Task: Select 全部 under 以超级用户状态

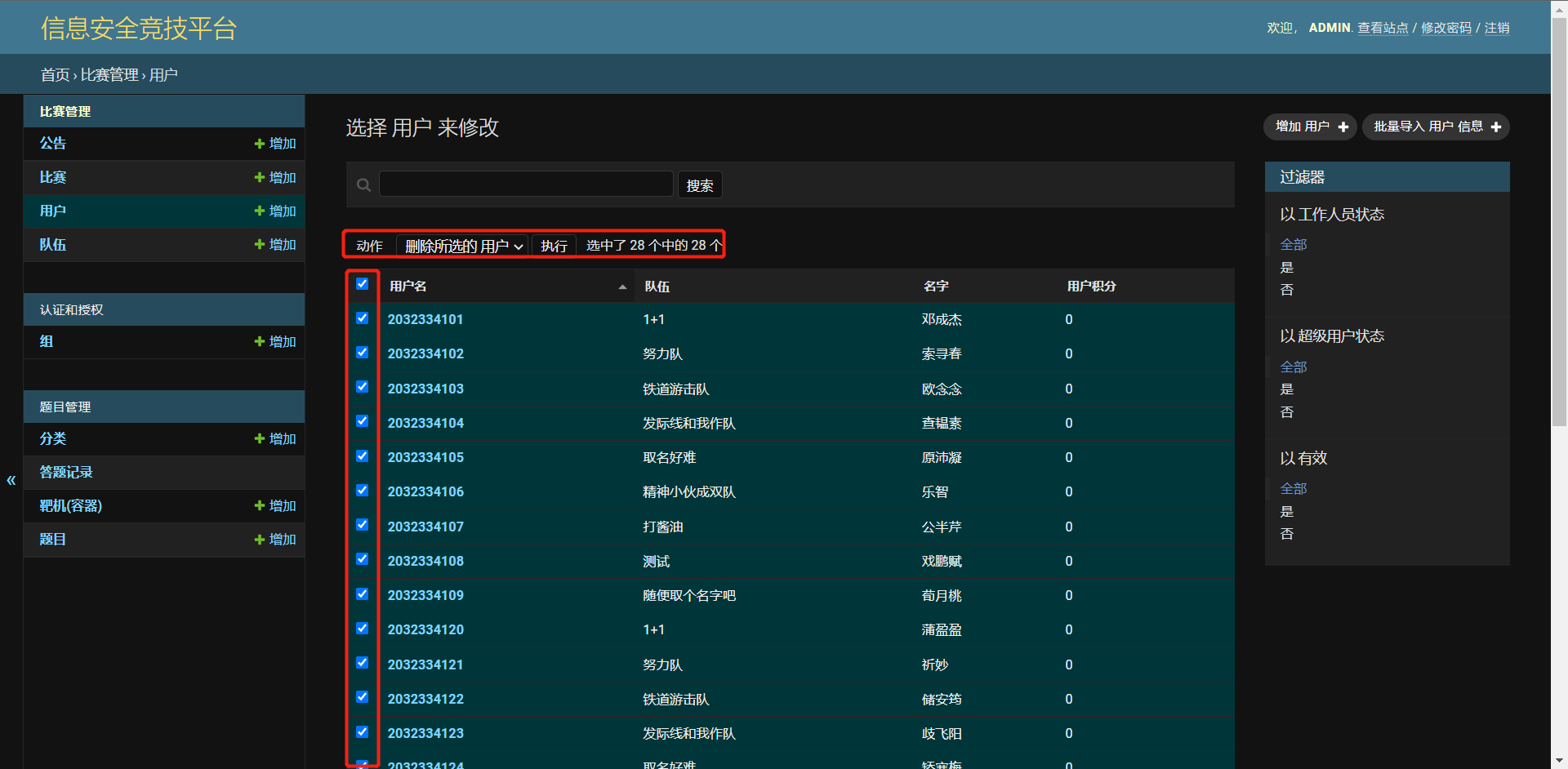Action: coord(1294,367)
